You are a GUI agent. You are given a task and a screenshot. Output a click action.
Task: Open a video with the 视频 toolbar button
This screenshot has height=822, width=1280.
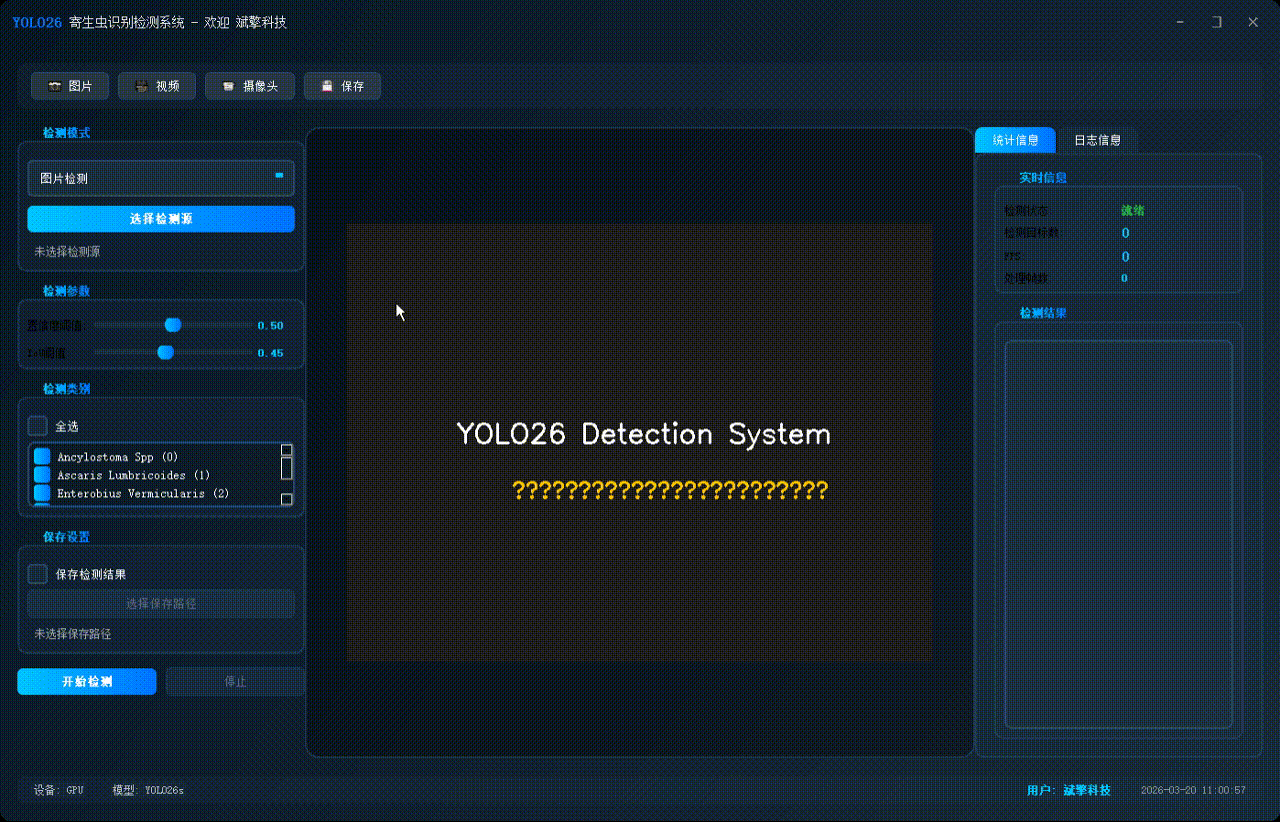coord(156,87)
